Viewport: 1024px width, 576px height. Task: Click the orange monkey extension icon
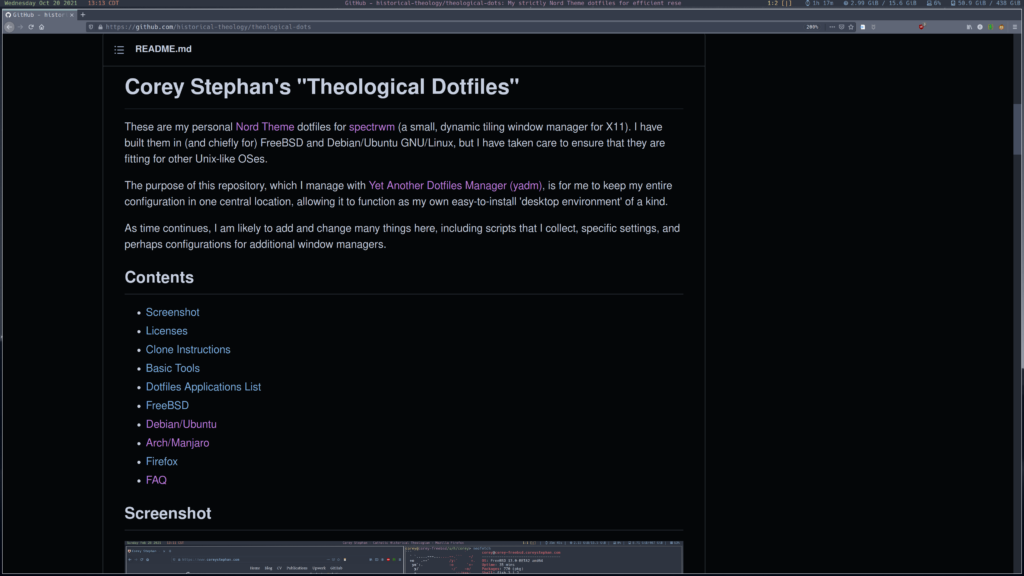coord(1002,27)
